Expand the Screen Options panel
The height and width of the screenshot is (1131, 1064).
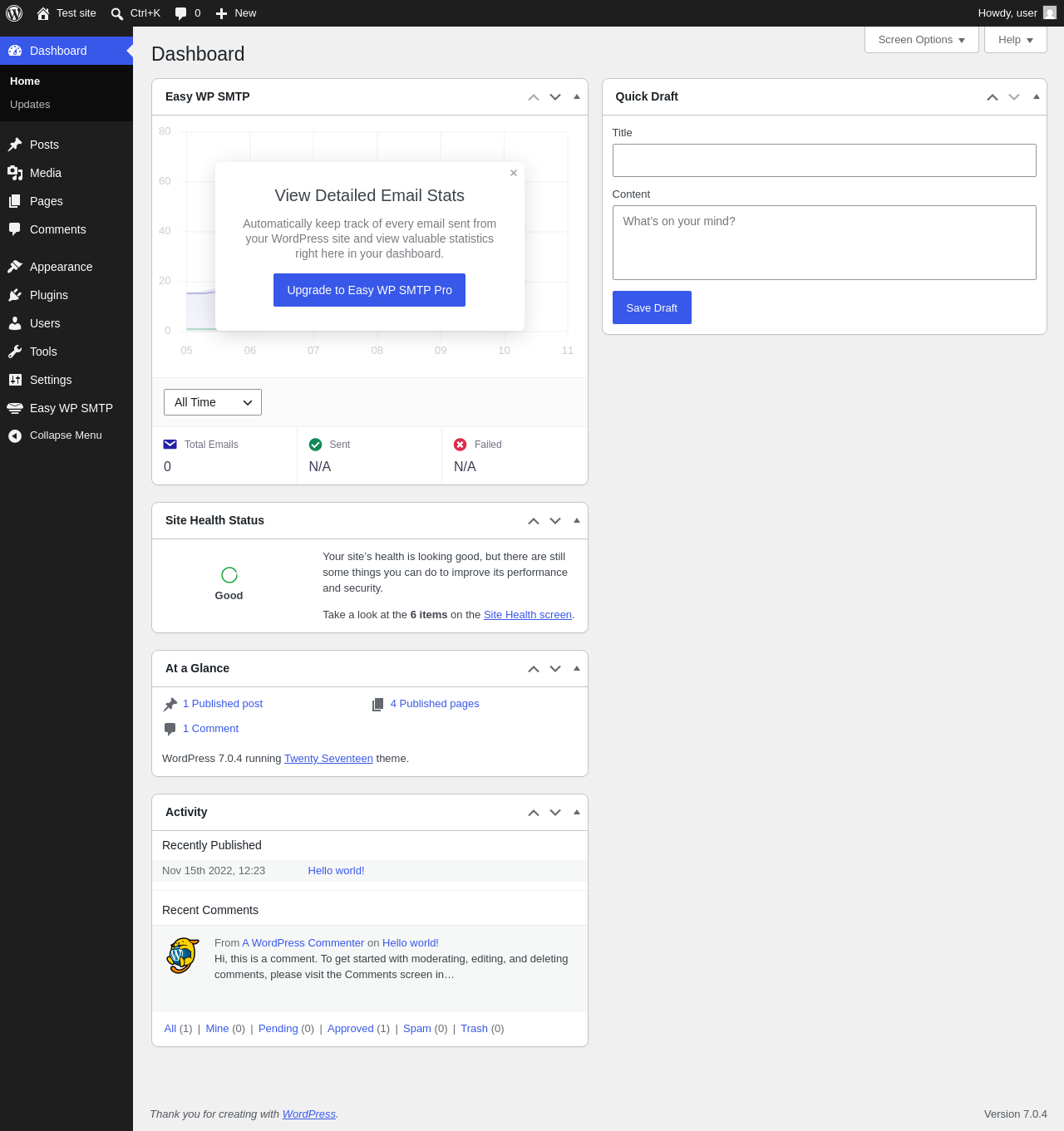(x=922, y=40)
